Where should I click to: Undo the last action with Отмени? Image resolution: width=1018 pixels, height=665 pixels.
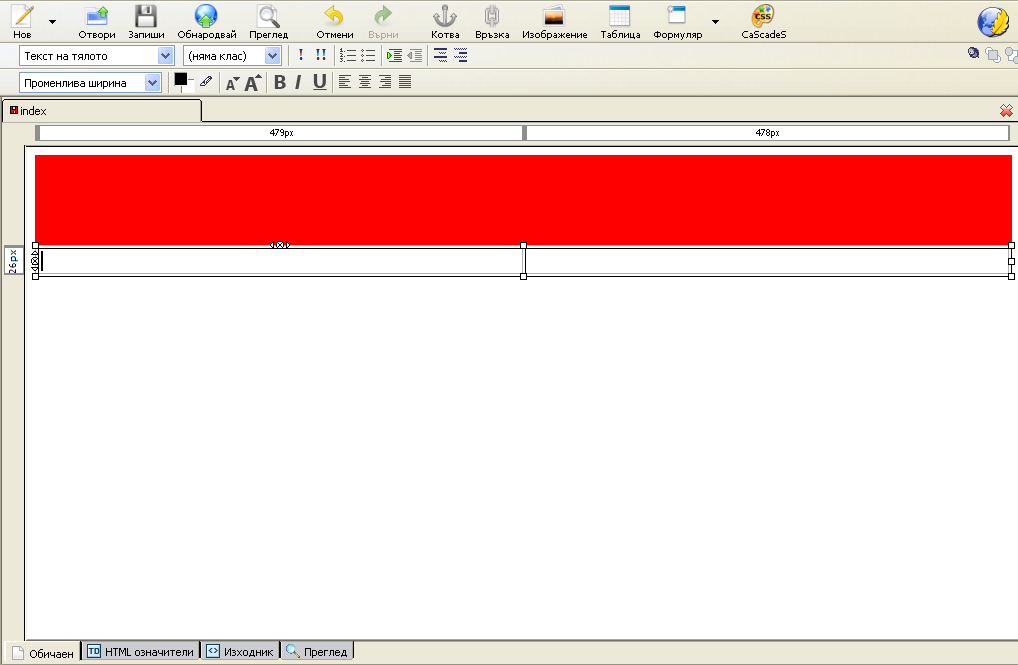[334, 21]
